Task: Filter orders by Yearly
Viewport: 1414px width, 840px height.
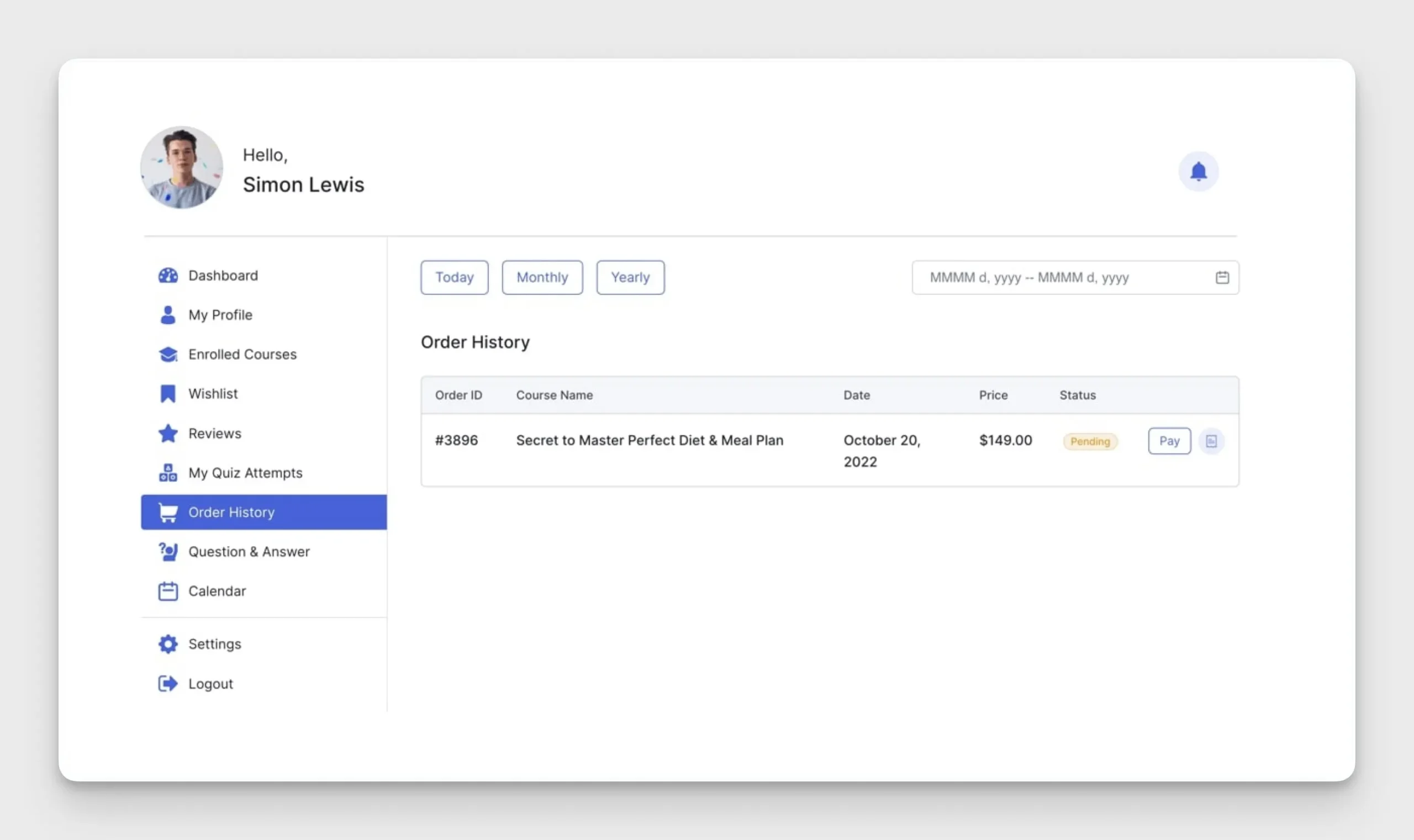Action: (x=631, y=277)
